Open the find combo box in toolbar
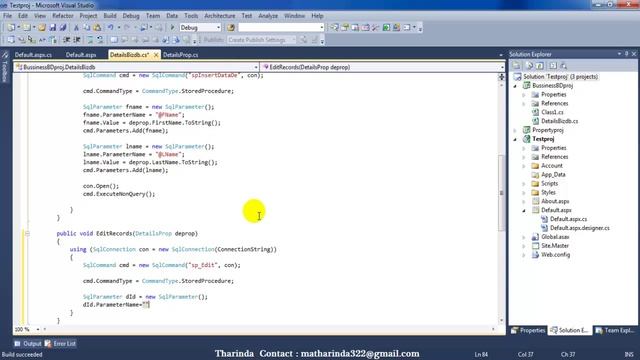The height and width of the screenshot is (360, 640). coord(322,28)
